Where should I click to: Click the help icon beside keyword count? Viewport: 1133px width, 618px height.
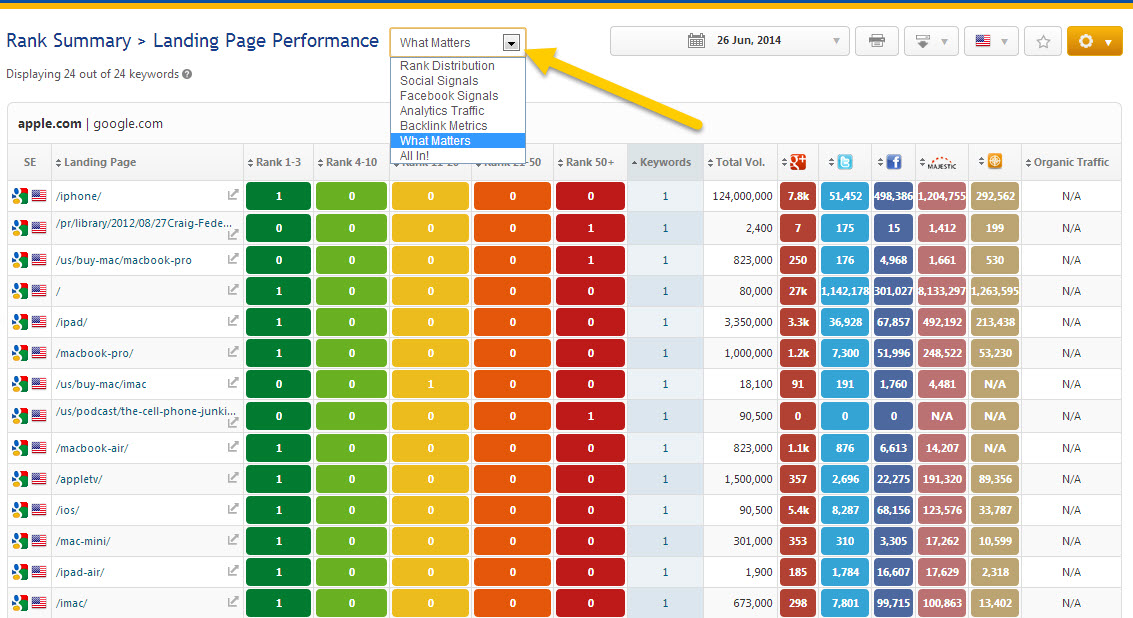[x=187, y=74]
